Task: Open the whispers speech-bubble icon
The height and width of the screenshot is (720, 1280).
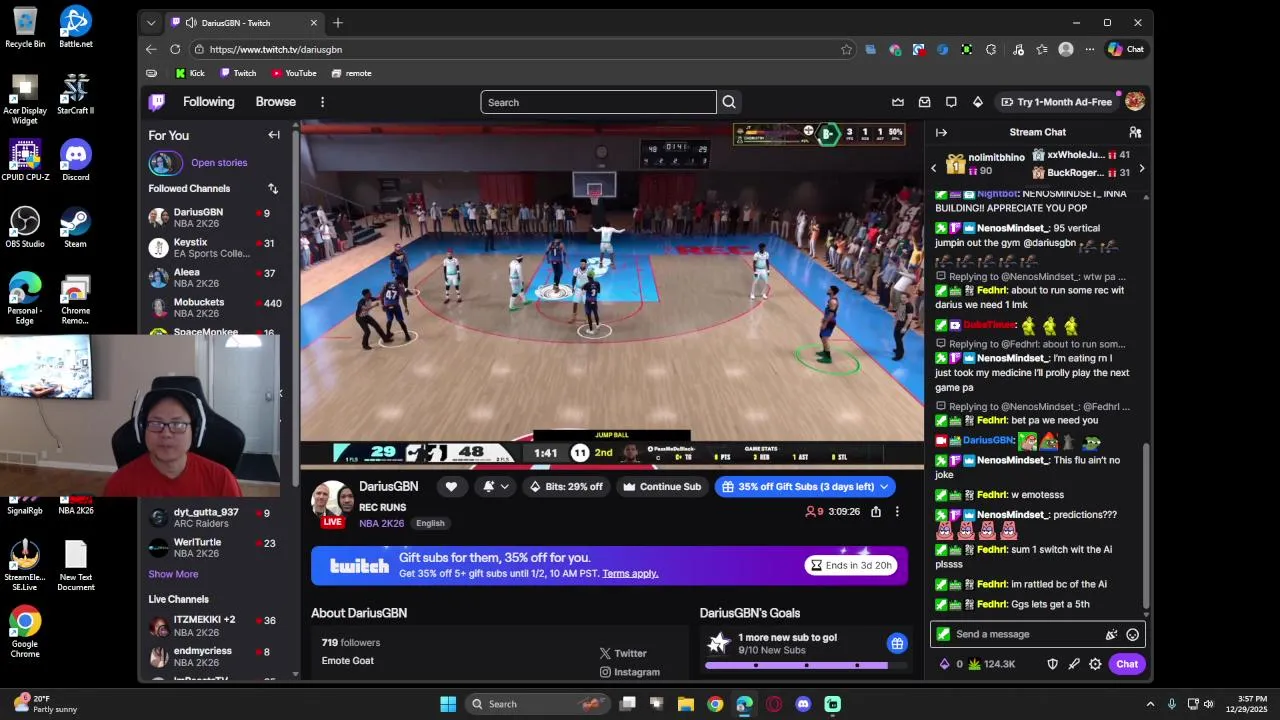Action: (x=951, y=102)
